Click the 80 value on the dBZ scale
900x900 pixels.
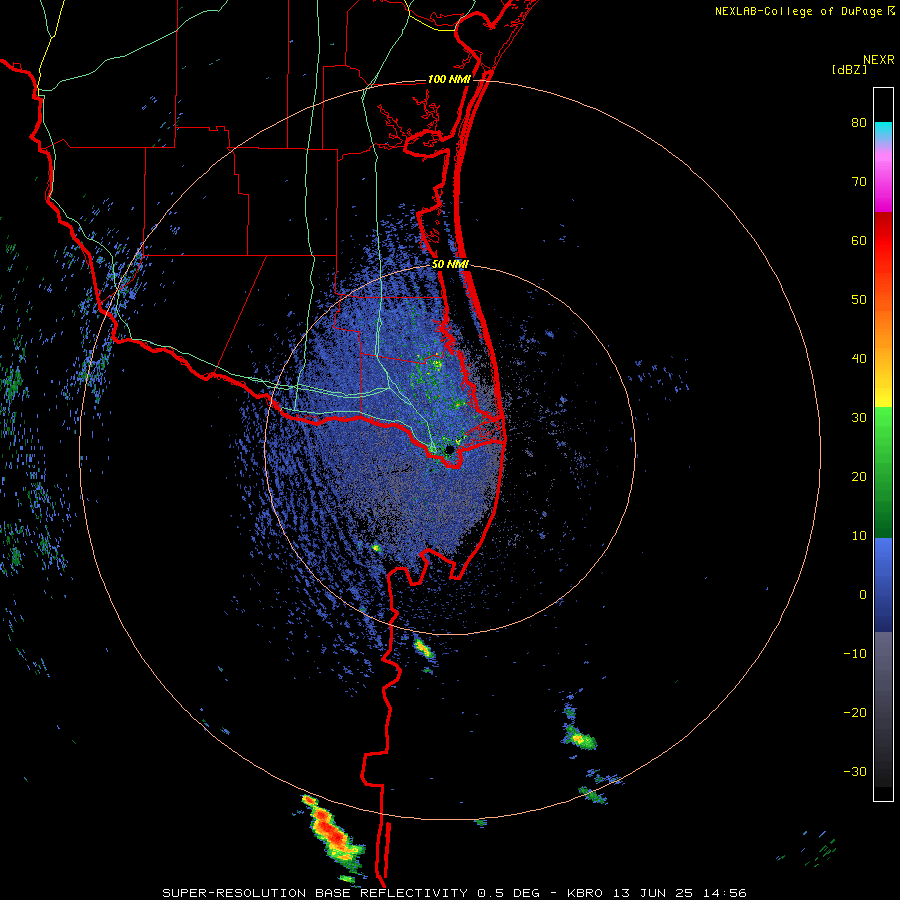tap(859, 123)
